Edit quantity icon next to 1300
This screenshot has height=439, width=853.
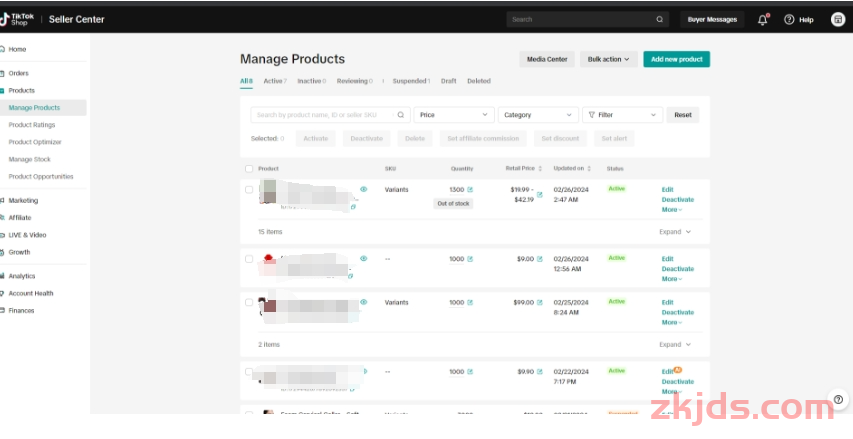pyautogui.click(x=470, y=189)
